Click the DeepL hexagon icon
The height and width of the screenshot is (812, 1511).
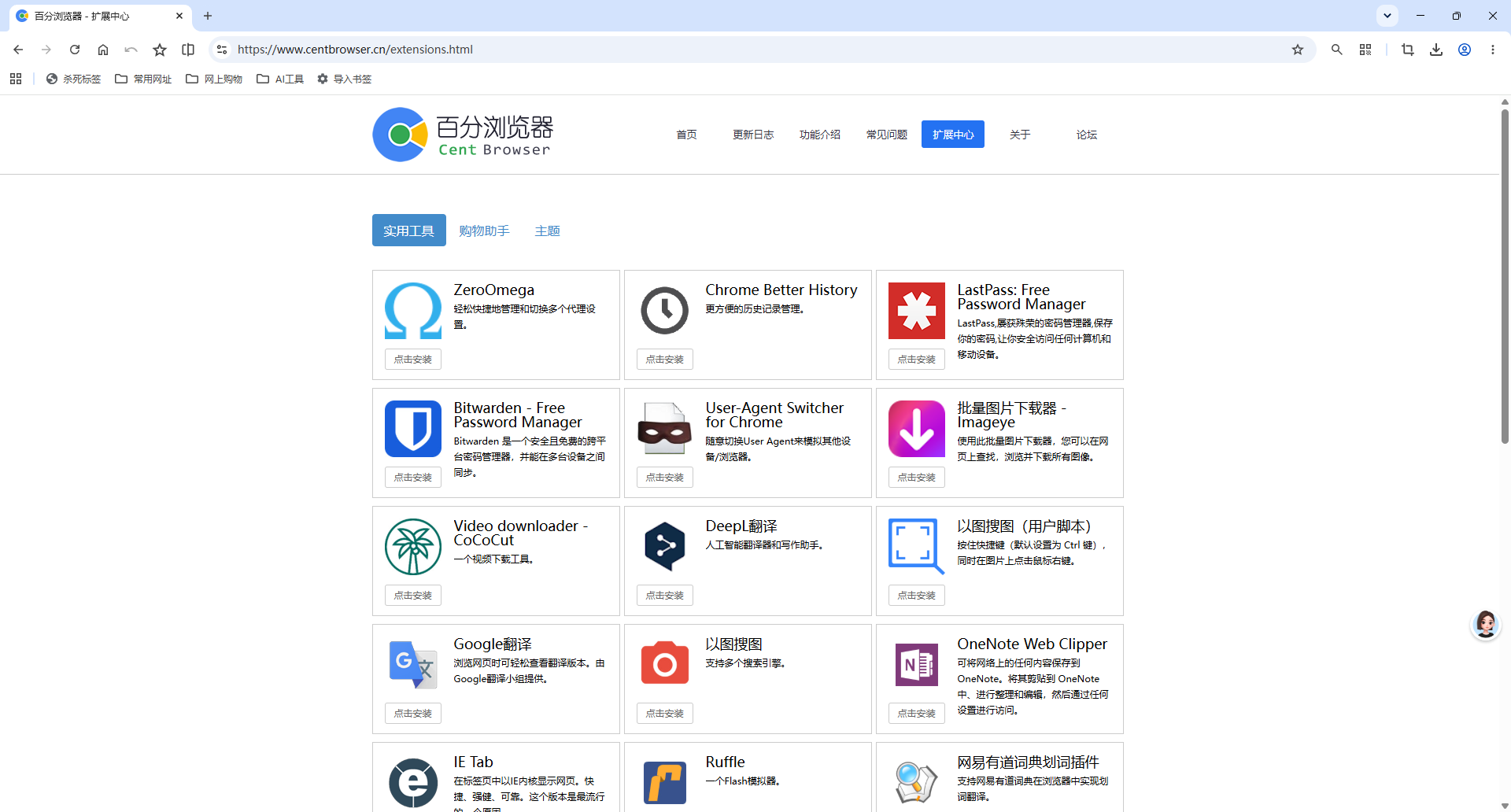(x=665, y=547)
